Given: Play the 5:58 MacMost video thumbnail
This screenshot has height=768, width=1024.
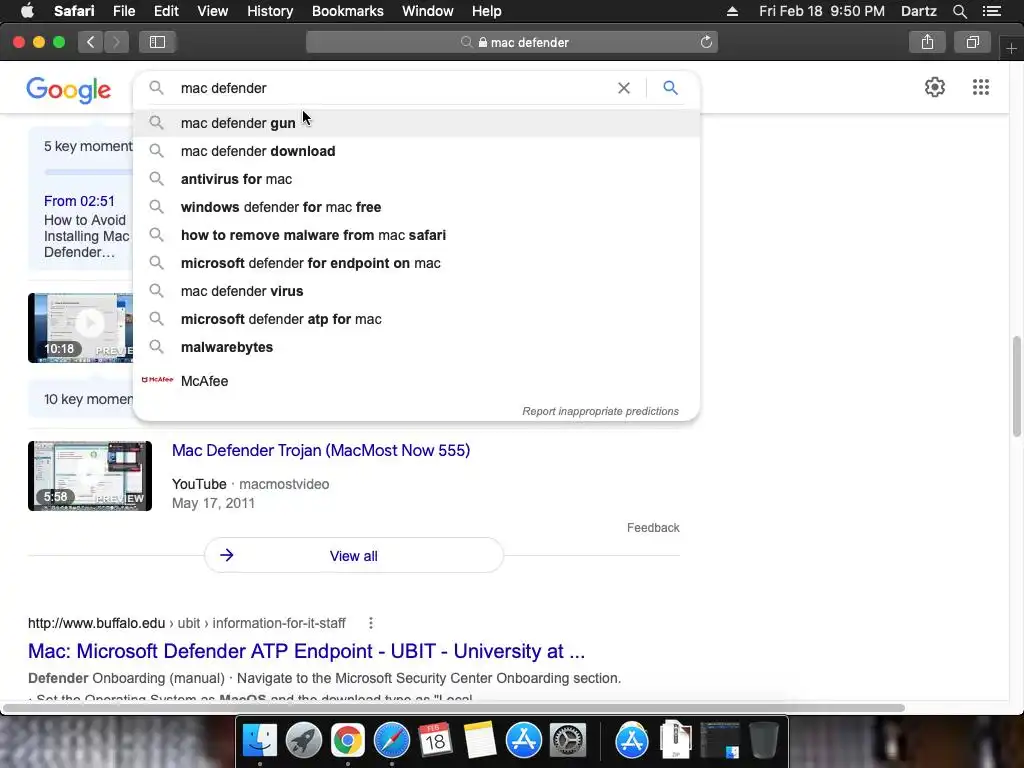Looking at the screenshot, I should pyautogui.click(x=90, y=476).
